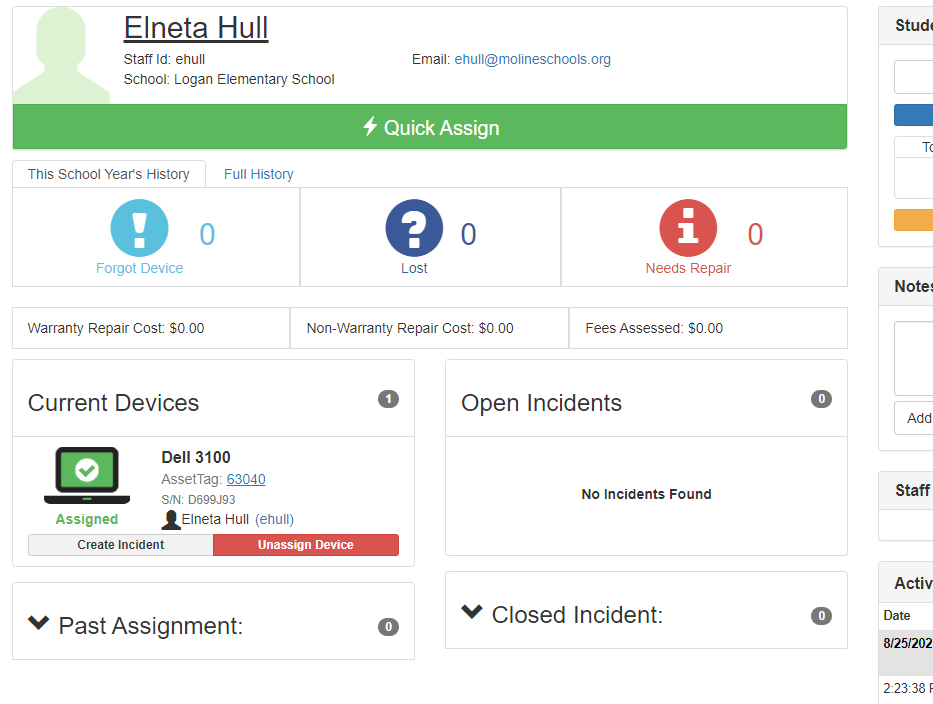Image resolution: width=933 pixels, height=704 pixels.
Task: Click the Open Incidents count badge
Action: (821, 399)
